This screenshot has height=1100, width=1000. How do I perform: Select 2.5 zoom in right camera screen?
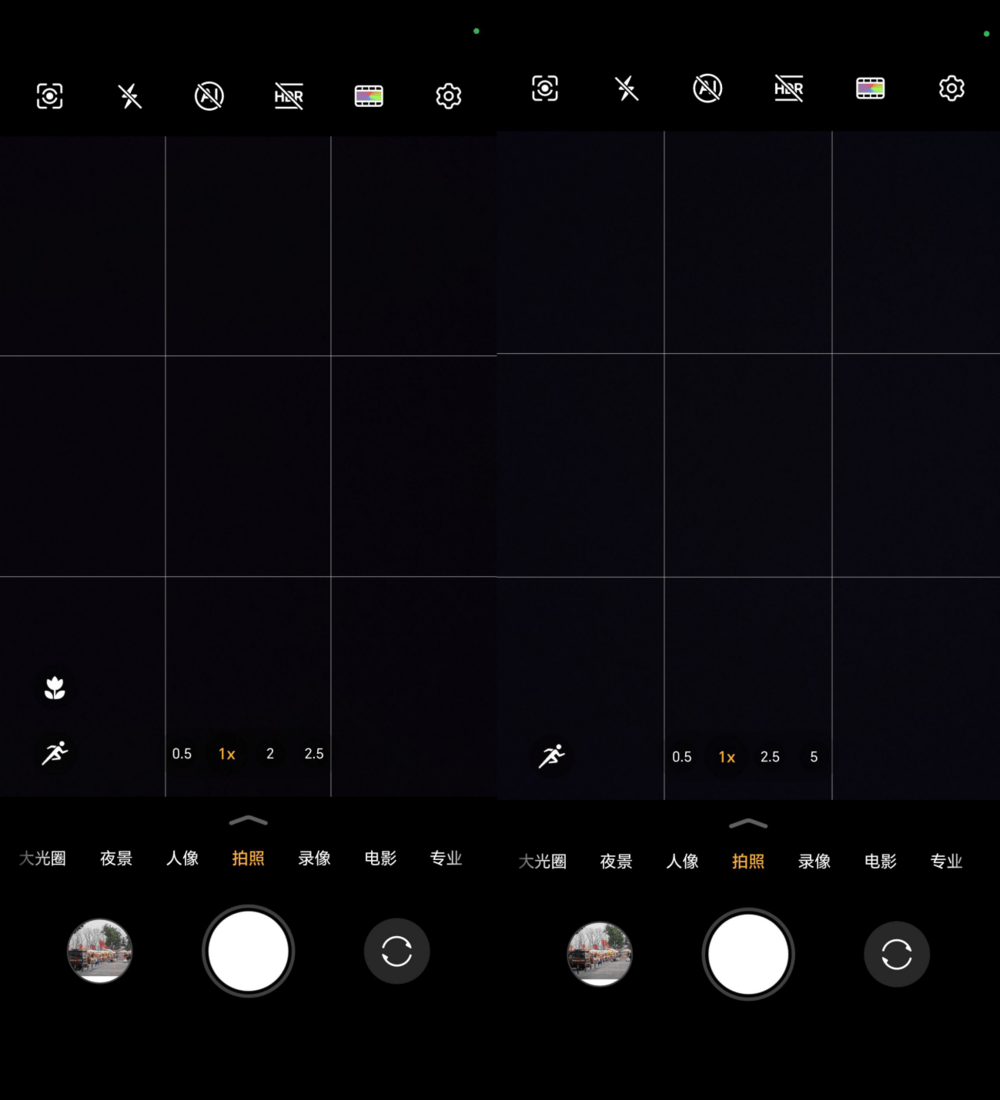pos(770,757)
